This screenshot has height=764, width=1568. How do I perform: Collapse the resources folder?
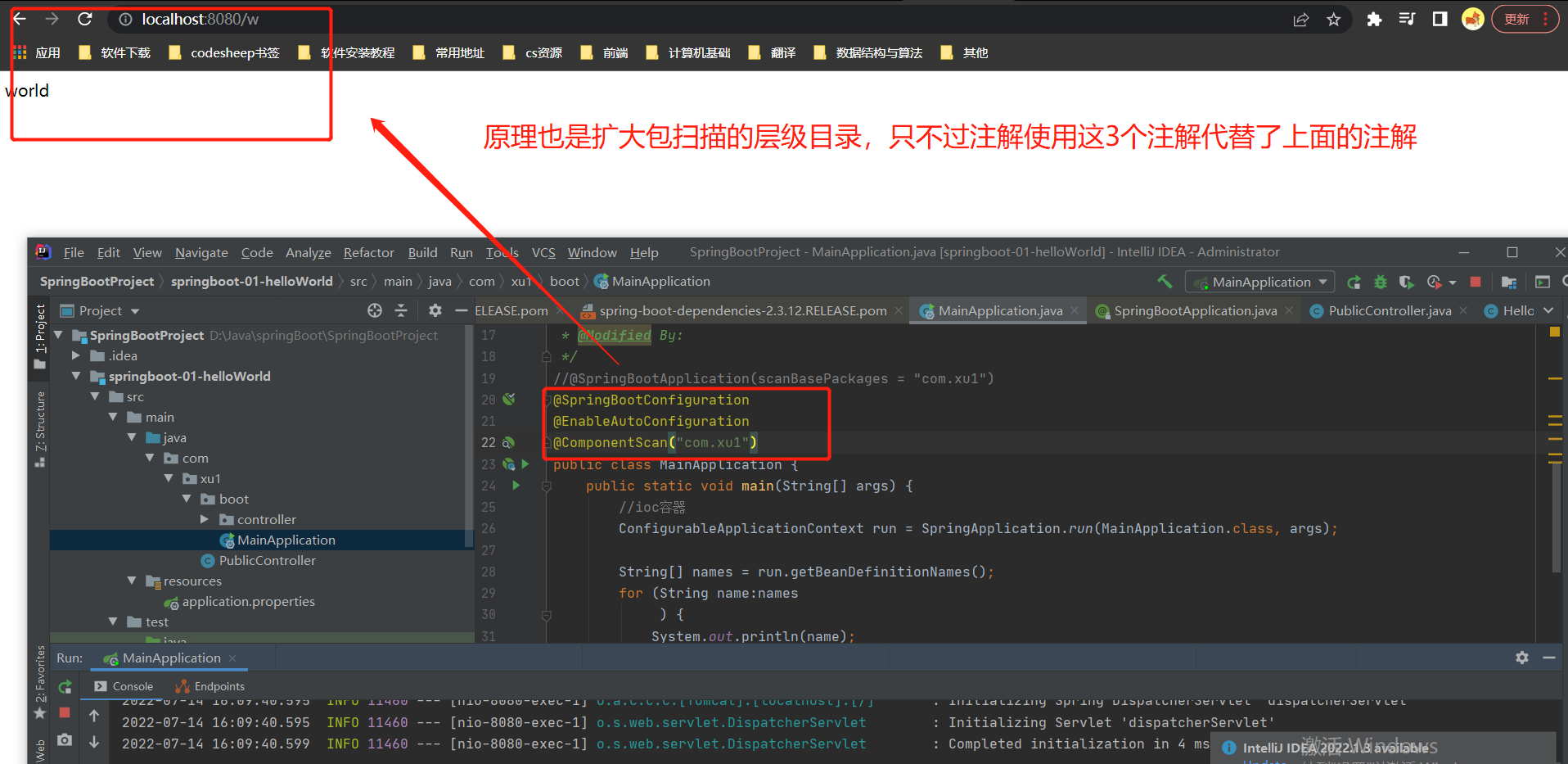[132, 581]
